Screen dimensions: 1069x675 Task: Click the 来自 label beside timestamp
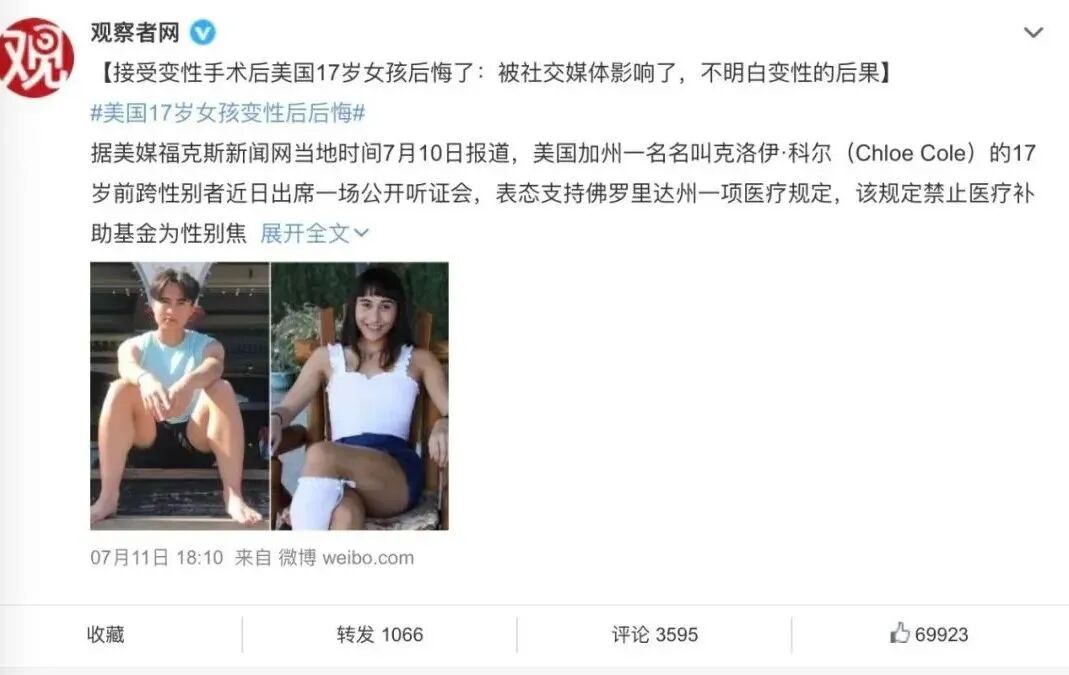click(x=253, y=558)
